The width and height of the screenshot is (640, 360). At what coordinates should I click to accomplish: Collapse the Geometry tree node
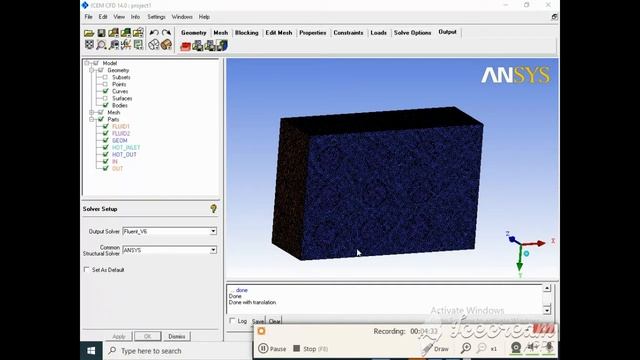[92, 70]
